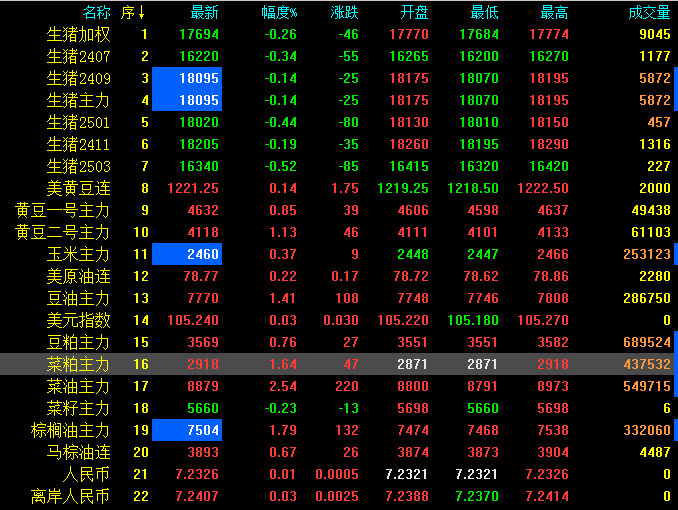Select the 离岸人民币 row name

70,497
